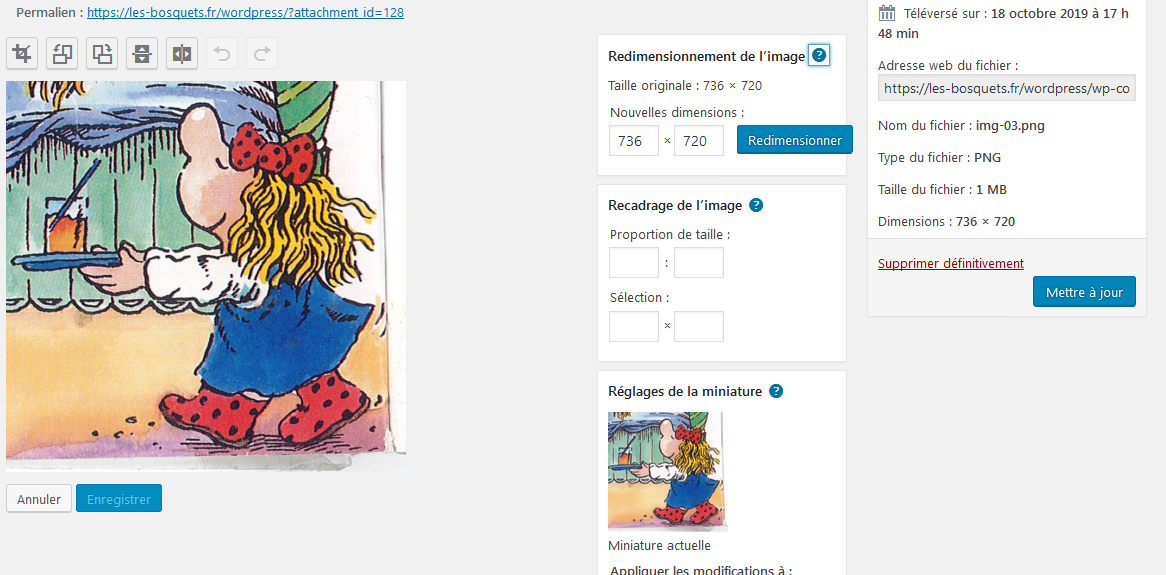1166x575 pixels.
Task: Click the Annuler button
Action: click(39, 499)
